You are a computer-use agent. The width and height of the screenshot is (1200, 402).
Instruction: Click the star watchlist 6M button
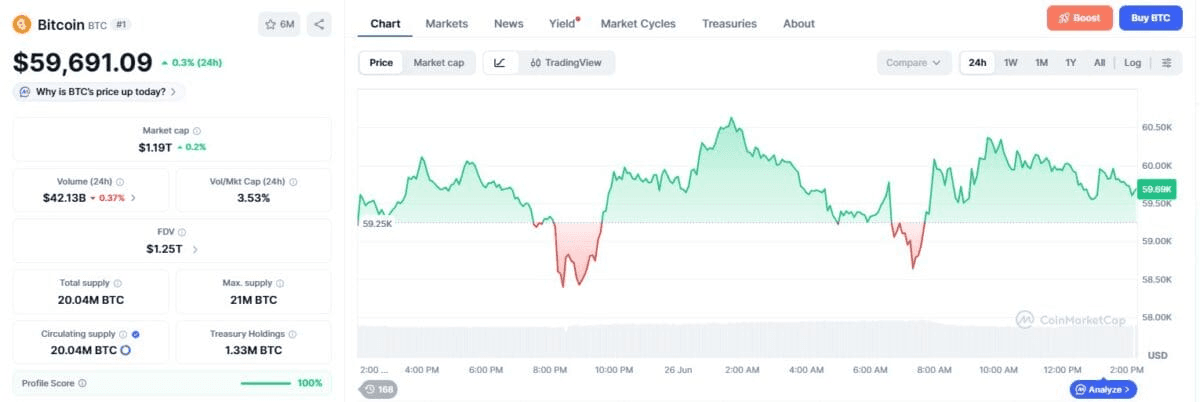pyautogui.click(x=279, y=23)
